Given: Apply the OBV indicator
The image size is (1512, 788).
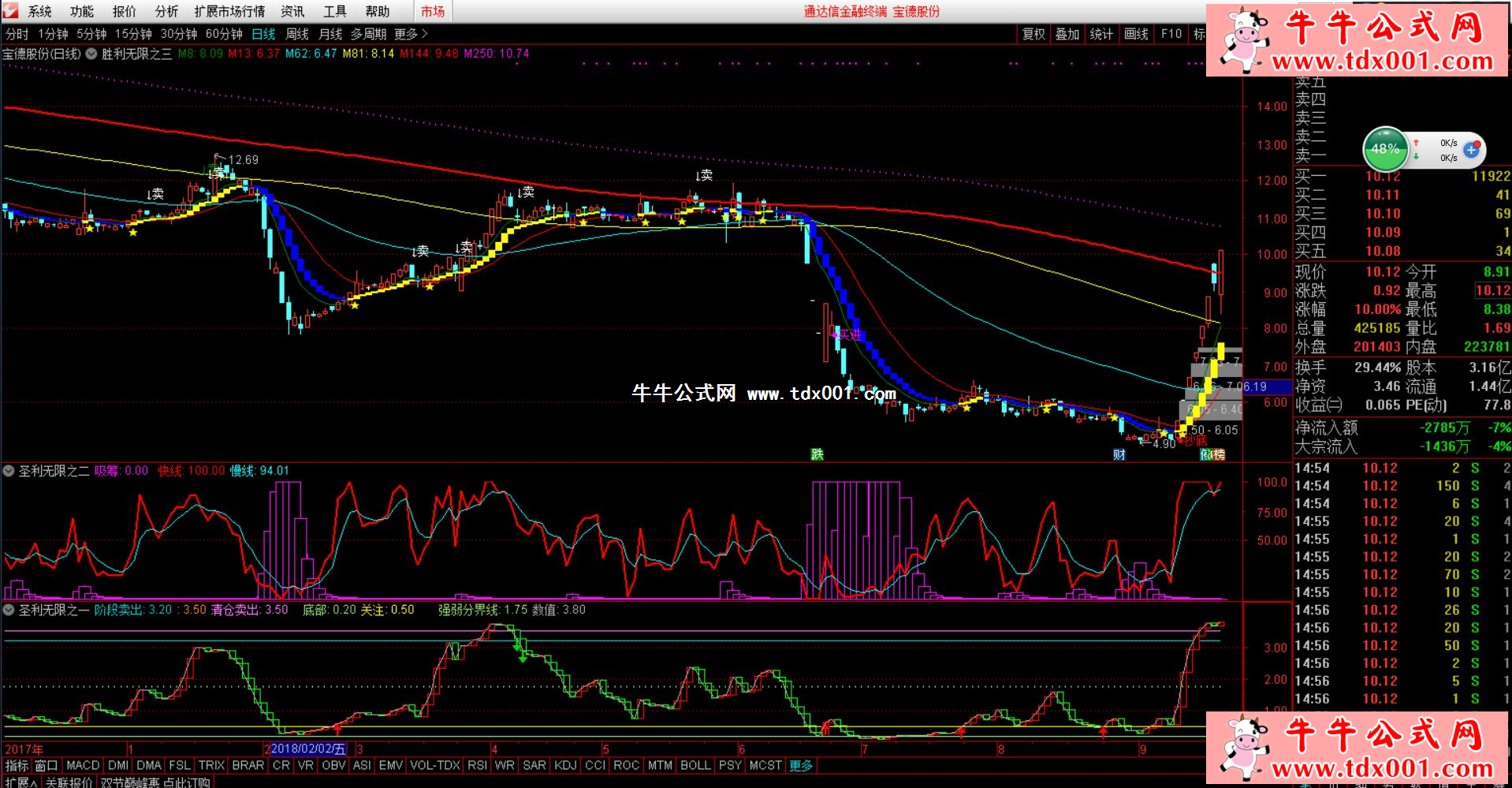Looking at the screenshot, I should coord(334,765).
